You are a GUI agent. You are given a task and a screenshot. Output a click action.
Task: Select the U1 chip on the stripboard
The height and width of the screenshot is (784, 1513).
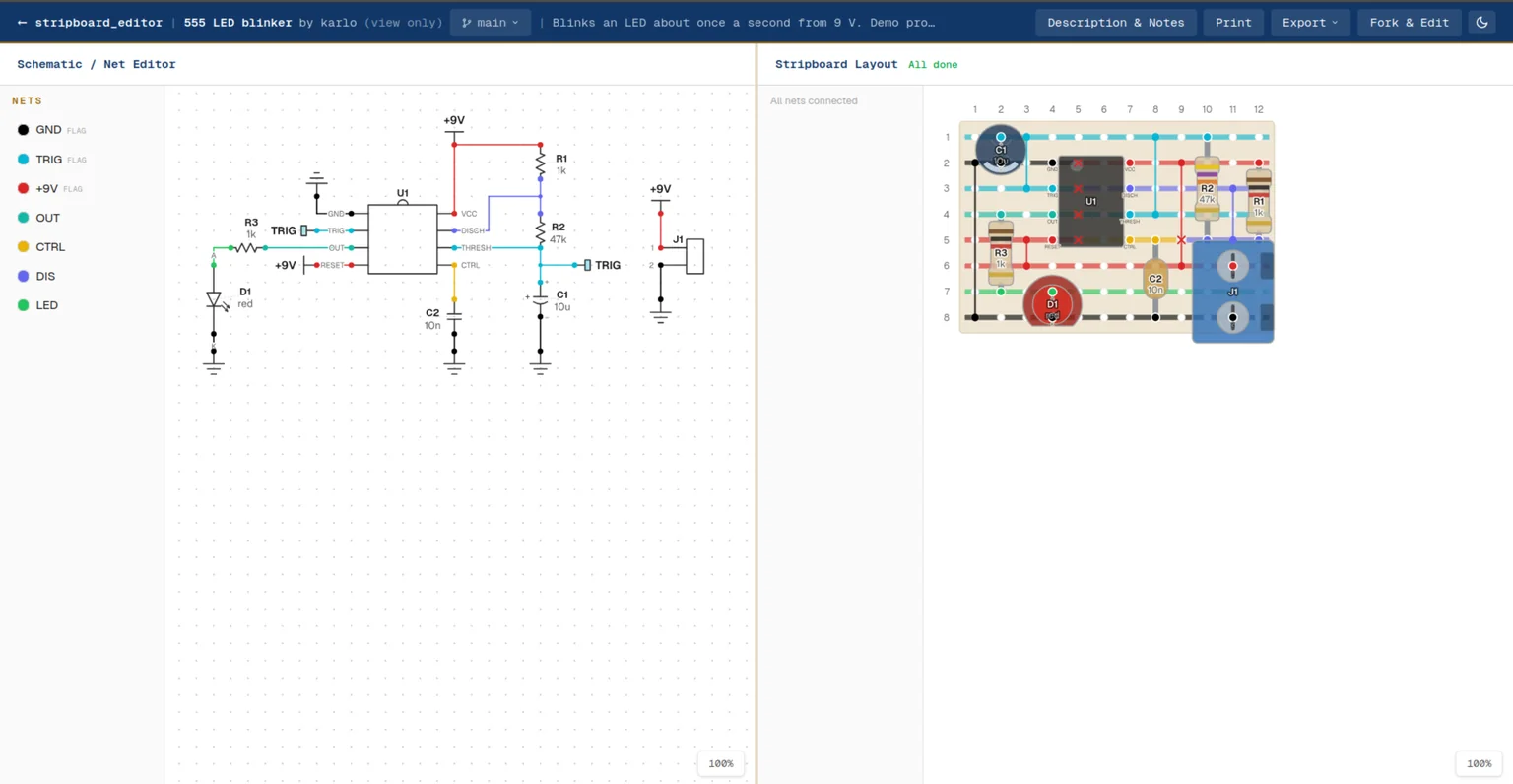coord(1090,201)
